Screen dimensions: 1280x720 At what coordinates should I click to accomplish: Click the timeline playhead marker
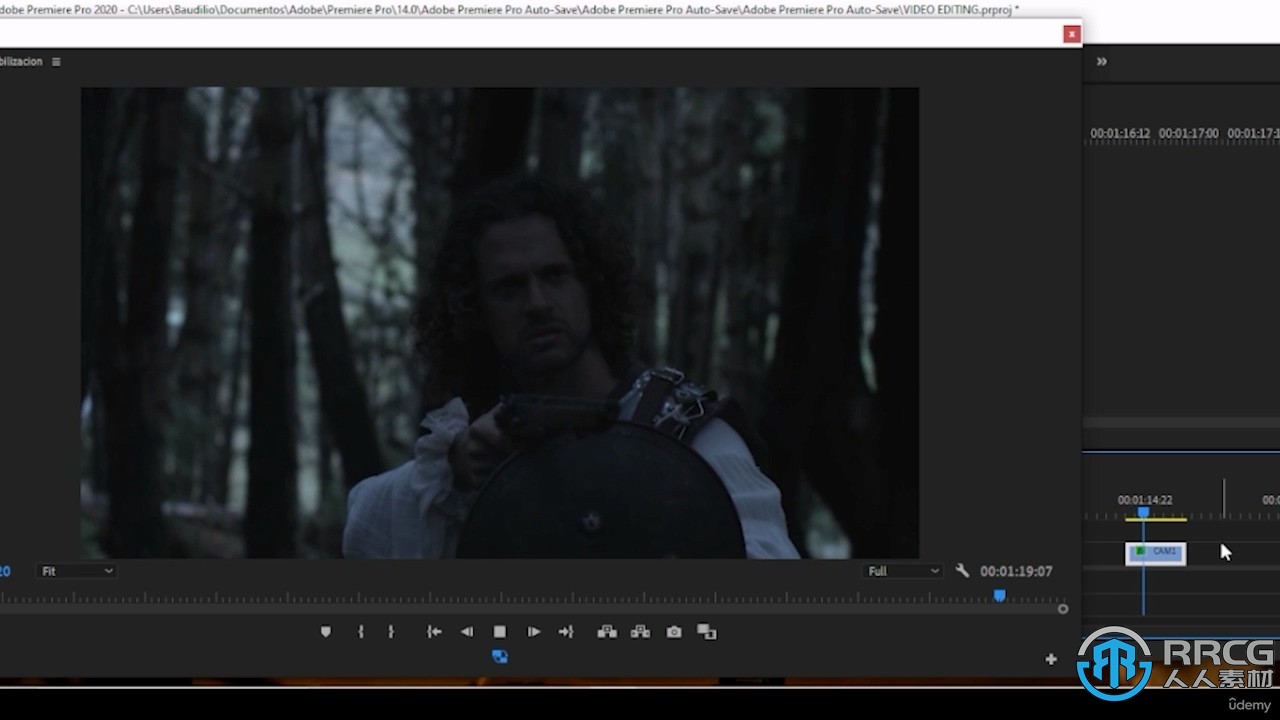click(x=1143, y=513)
